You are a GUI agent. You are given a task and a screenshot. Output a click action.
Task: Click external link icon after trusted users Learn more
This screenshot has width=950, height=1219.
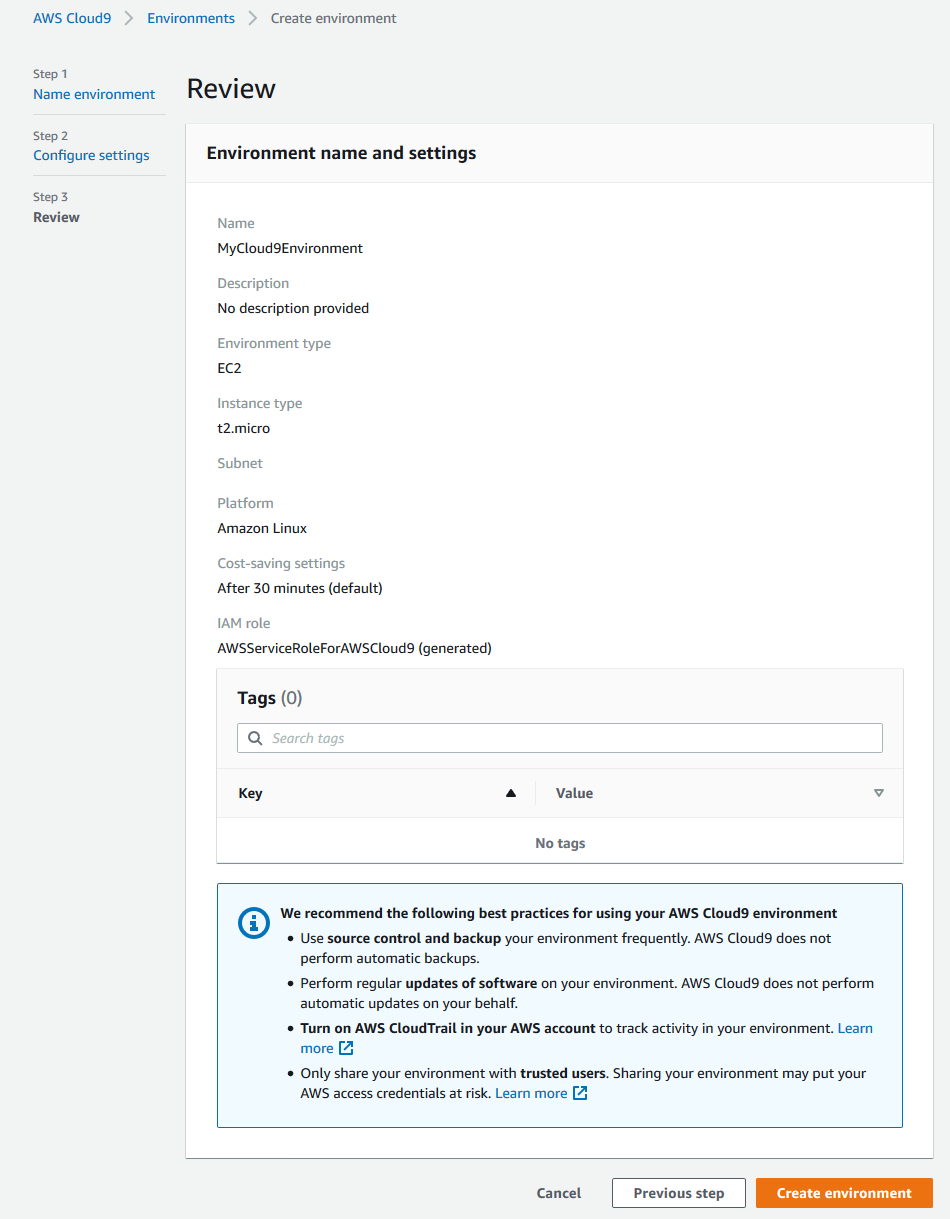pos(580,1093)
